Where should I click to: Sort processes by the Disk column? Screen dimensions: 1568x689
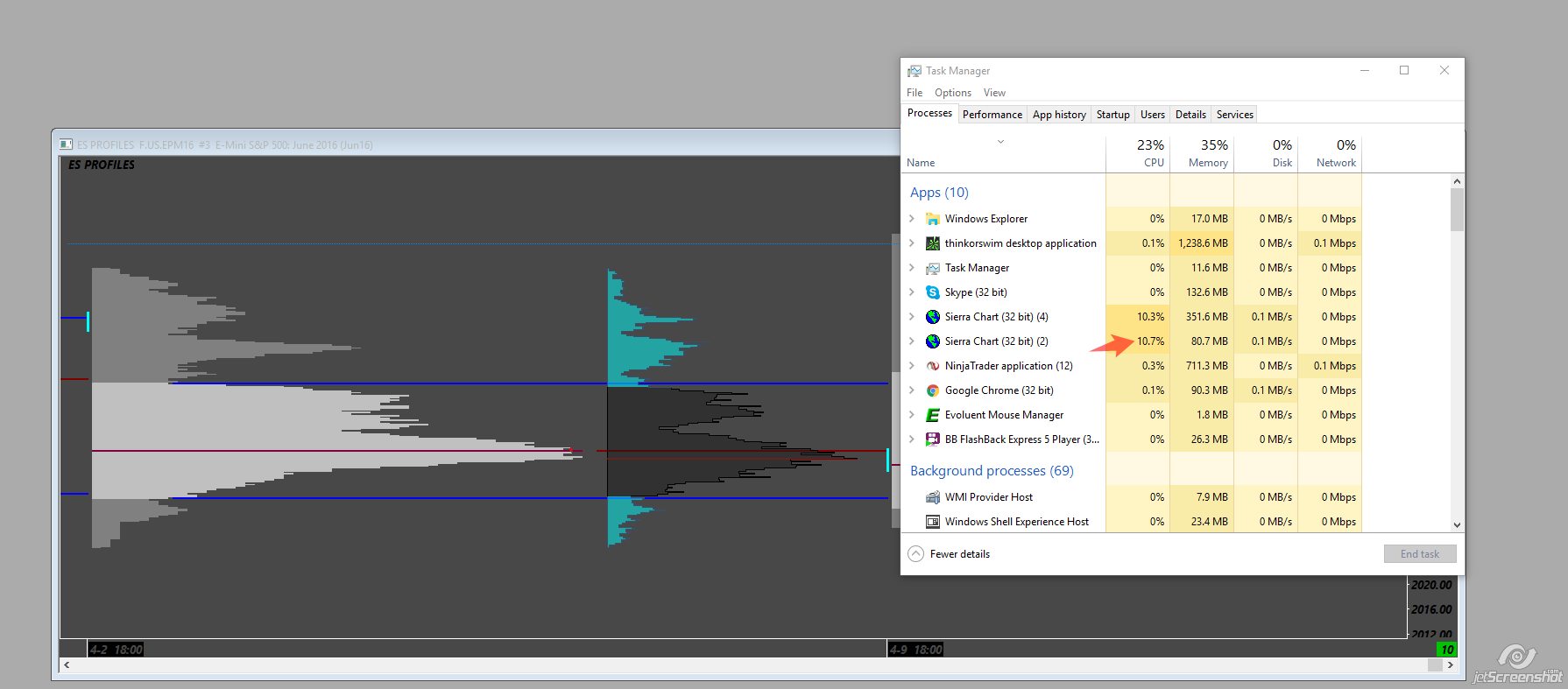coord(1266,152)
